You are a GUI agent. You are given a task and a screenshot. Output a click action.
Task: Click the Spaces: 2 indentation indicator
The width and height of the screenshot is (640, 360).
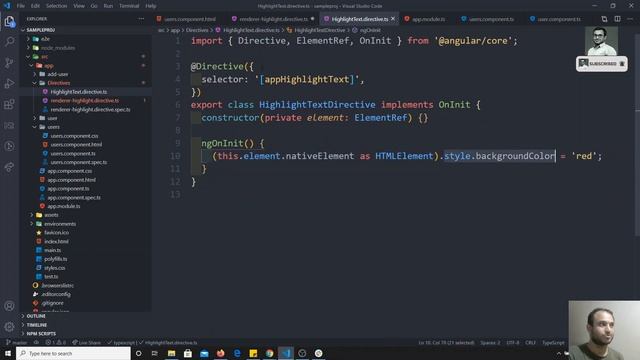(490, 342)
